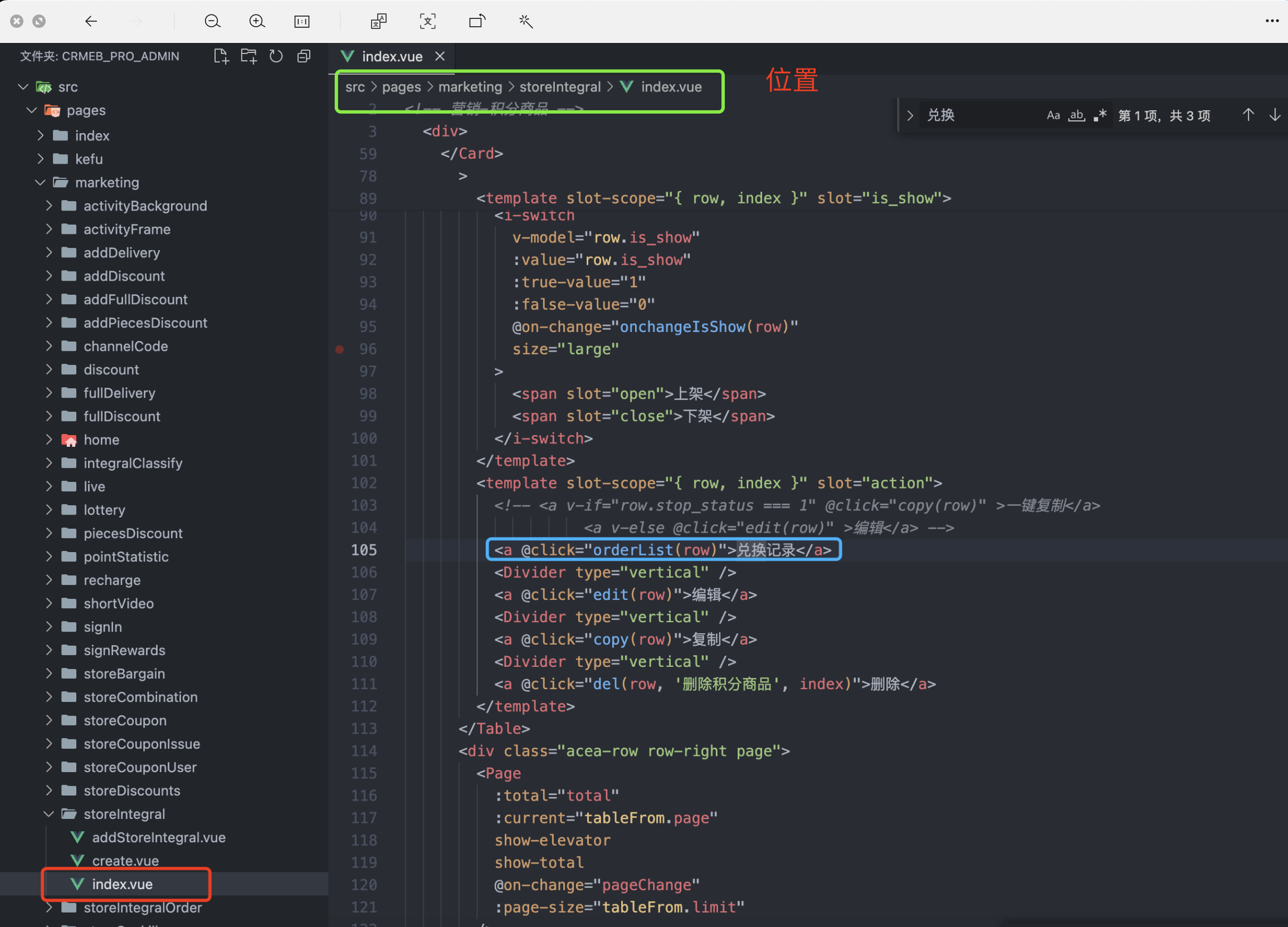Image resolution: width=1288 pixels, height=927 pixels.
Task: Click src in the breadcrumb path
Action: tap(355, 87)
